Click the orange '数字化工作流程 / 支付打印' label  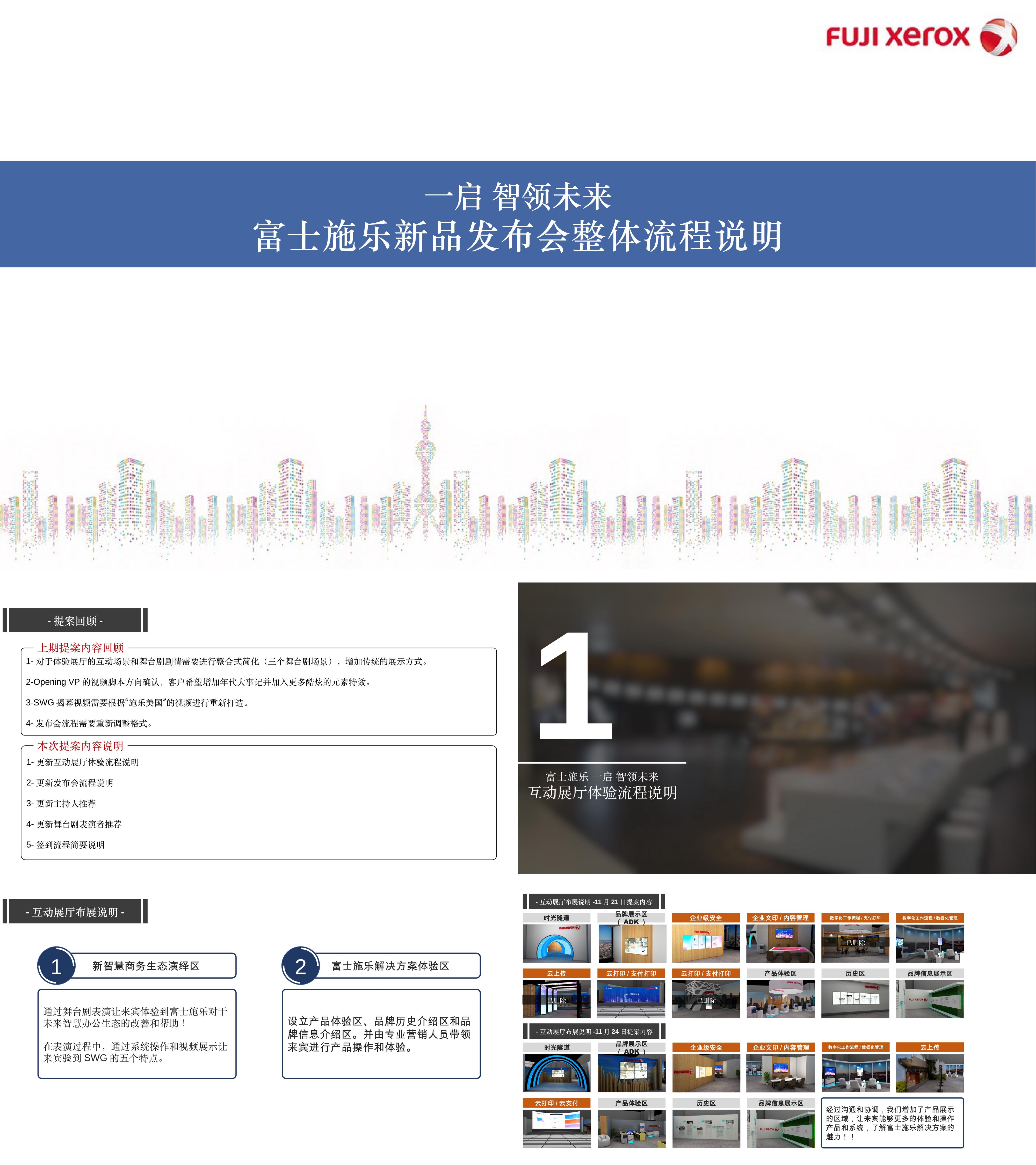tap(855, 918)
